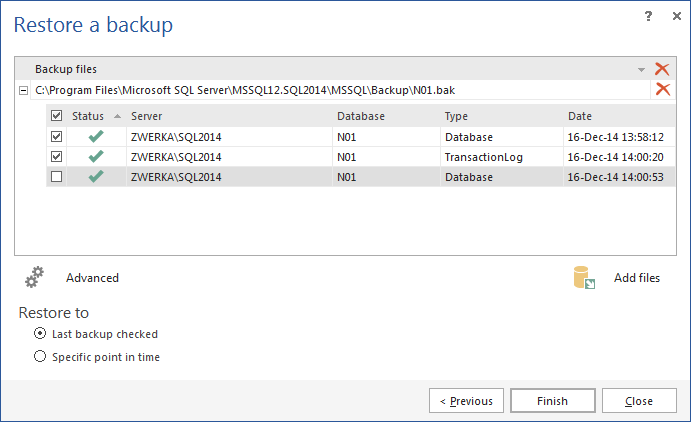691x422 pixels.
Task: Toggle the select-all header checkbox
Action: pyautogui.click(x=57, y=116)
